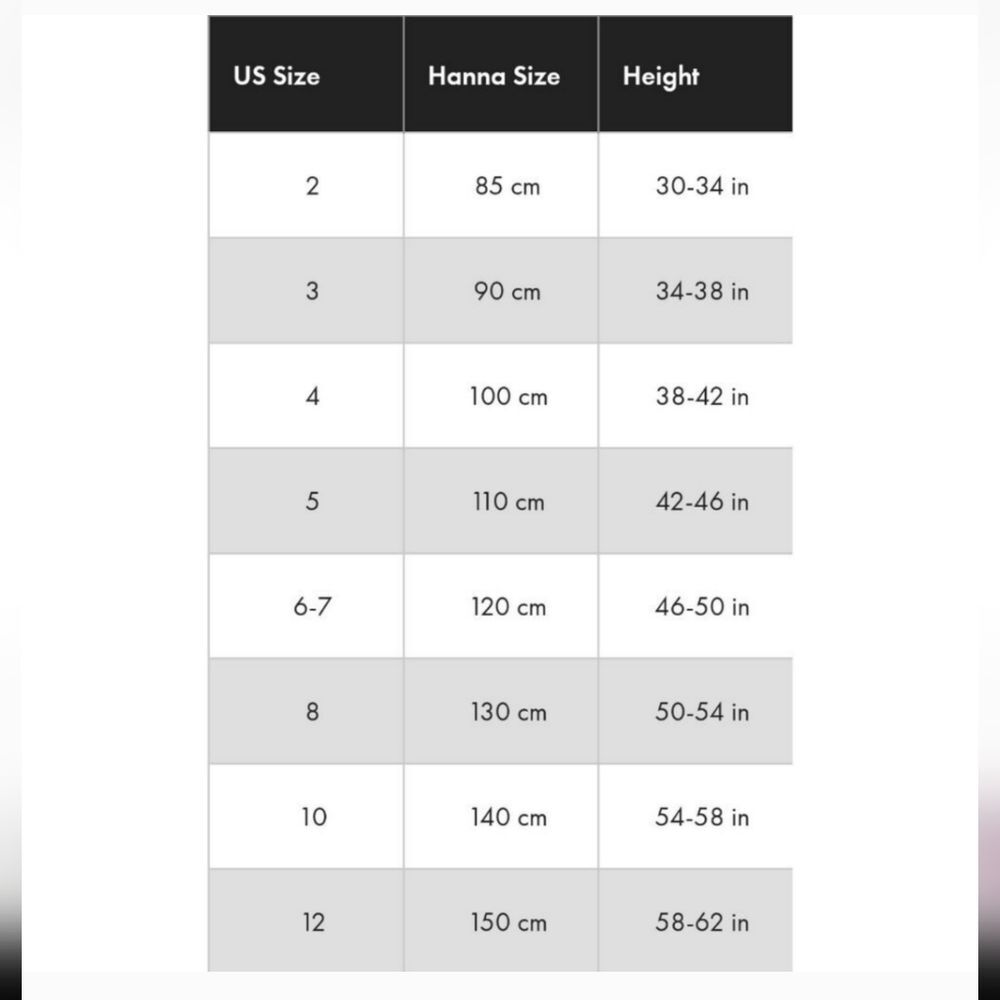The height and width of the screenshot is (1000, 1000).
Task: Select the 85 cm Hanna size cell
Action: coord(501,185)
